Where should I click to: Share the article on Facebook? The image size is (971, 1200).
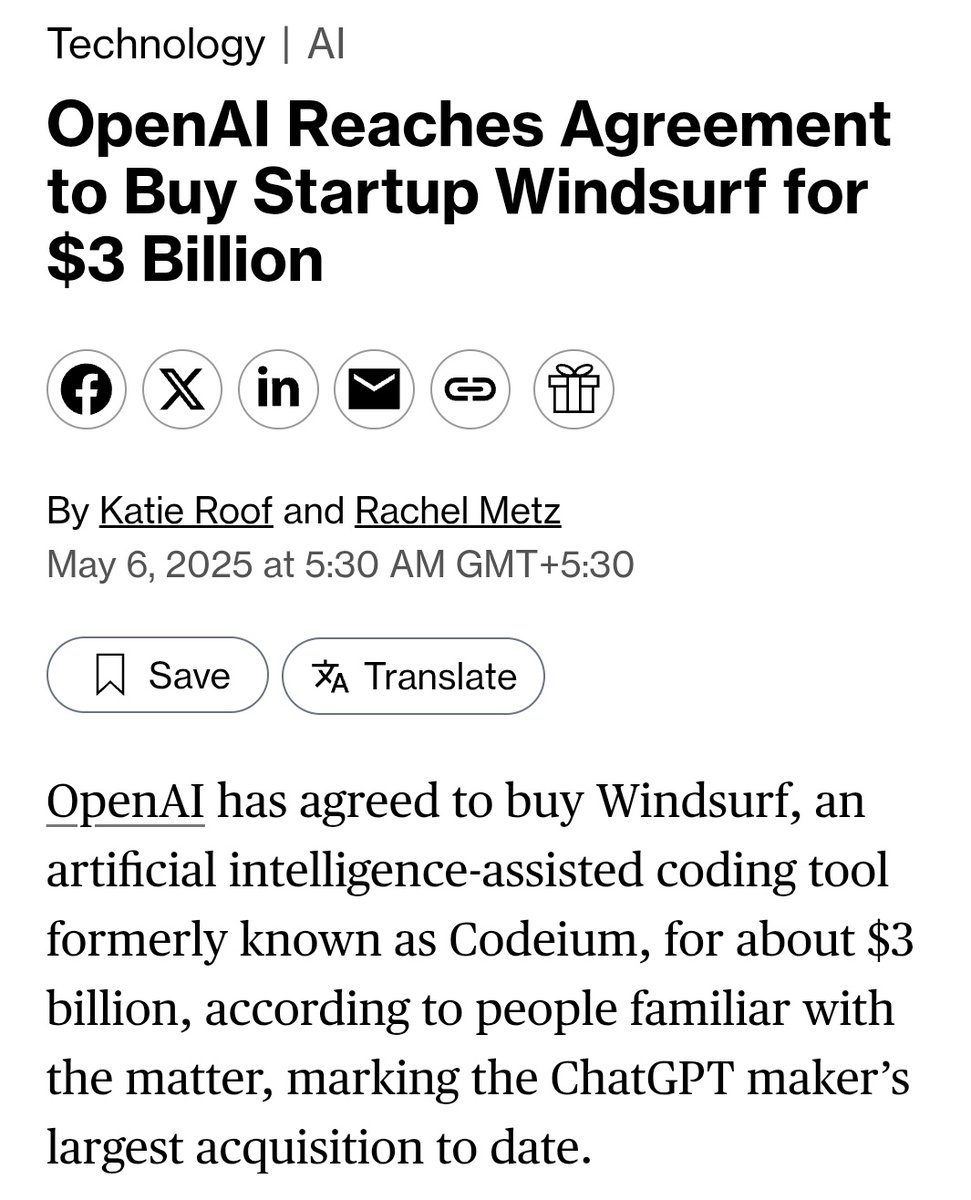coord(86,389)
